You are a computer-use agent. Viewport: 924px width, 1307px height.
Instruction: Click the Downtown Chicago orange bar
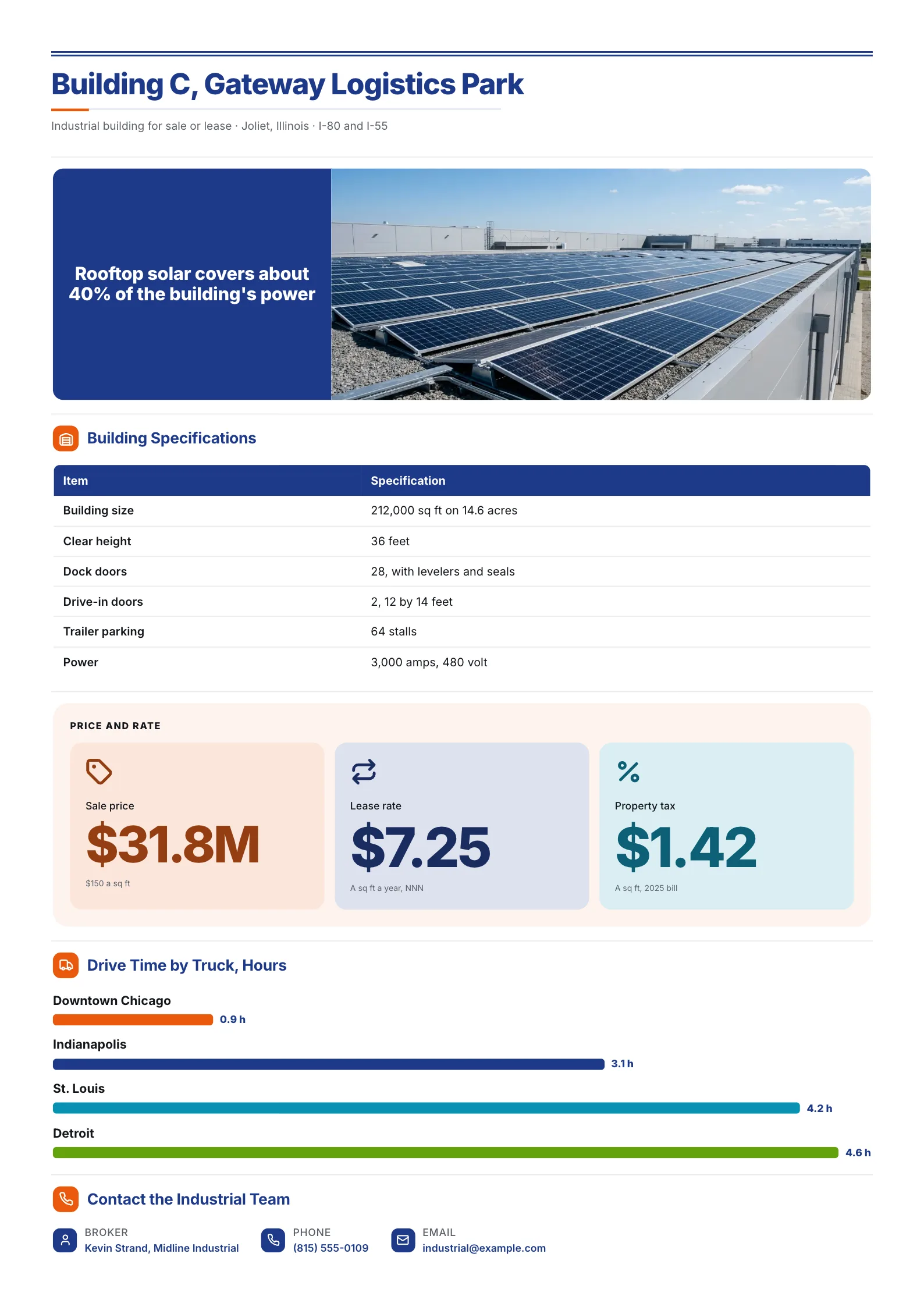coord(133,1020)
